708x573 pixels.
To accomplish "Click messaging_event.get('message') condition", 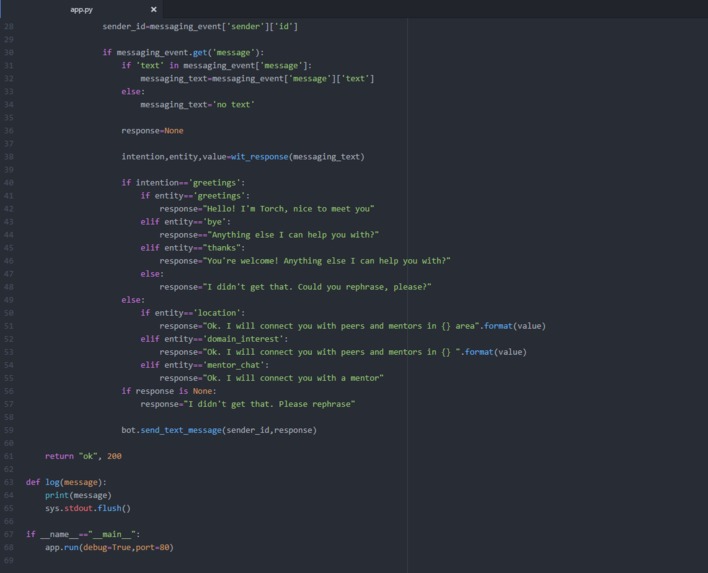I will pos(183,53).
